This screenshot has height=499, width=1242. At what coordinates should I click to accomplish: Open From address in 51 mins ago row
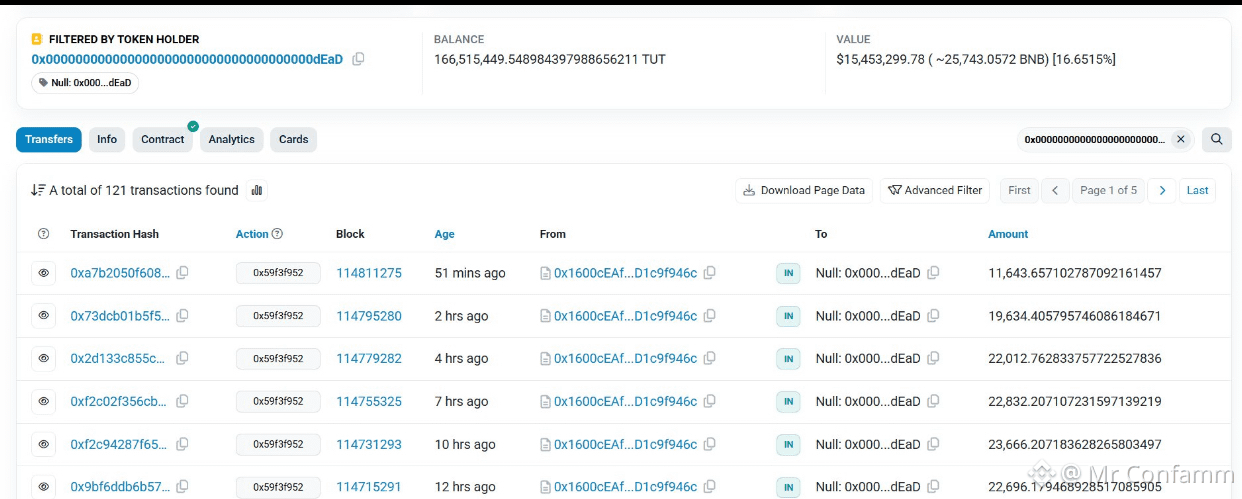point(625,273)
